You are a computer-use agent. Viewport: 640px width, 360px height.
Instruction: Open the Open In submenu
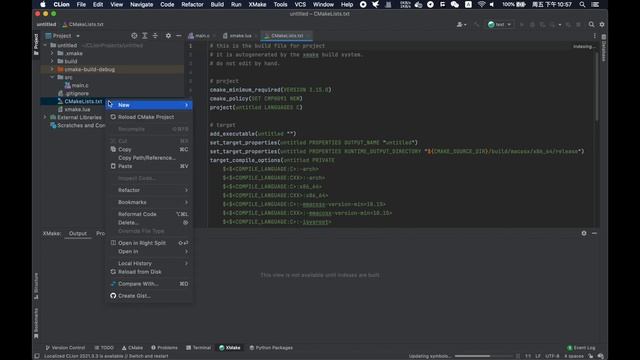[149, 251]
